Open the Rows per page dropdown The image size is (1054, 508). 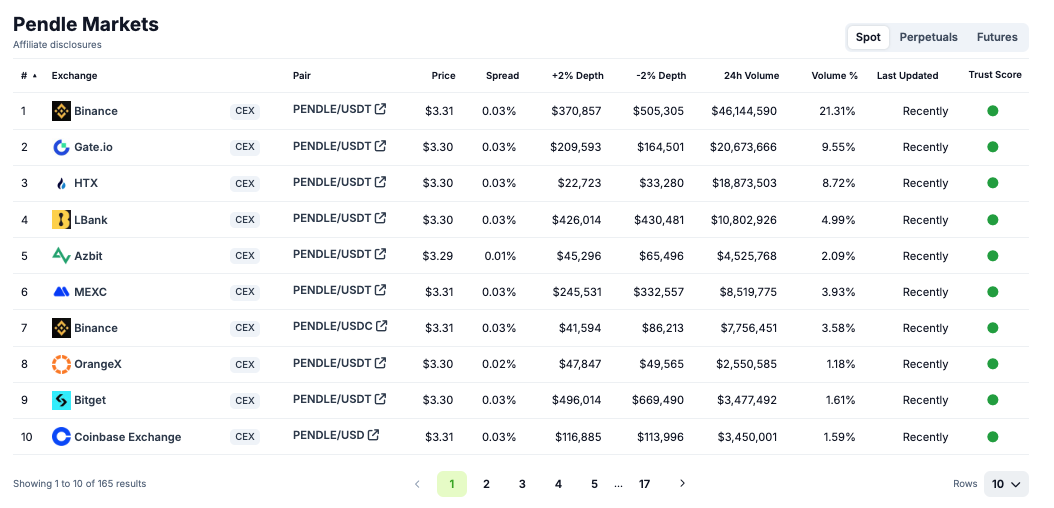click(x=1006, y=484)
